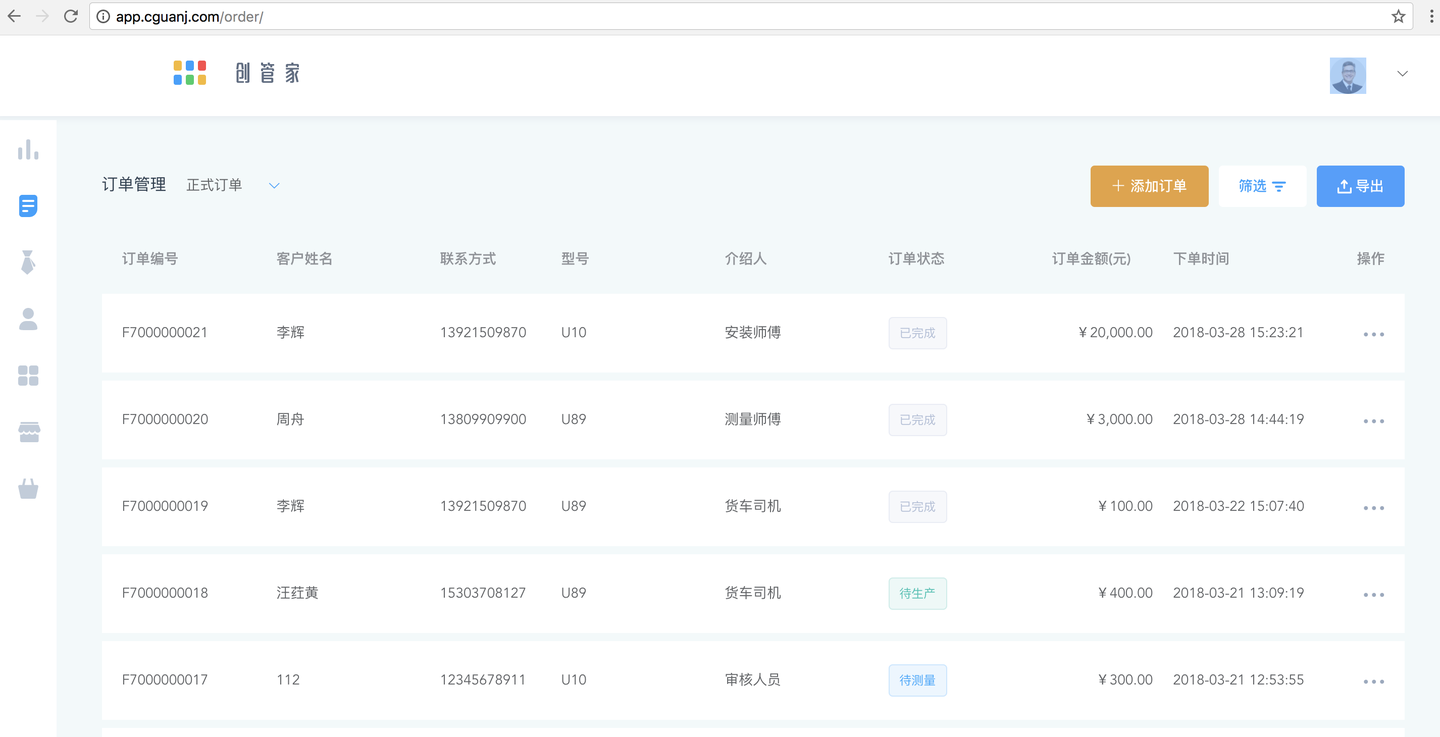
Task: Reload the page in the browser
Action: [x=70, y=16]
